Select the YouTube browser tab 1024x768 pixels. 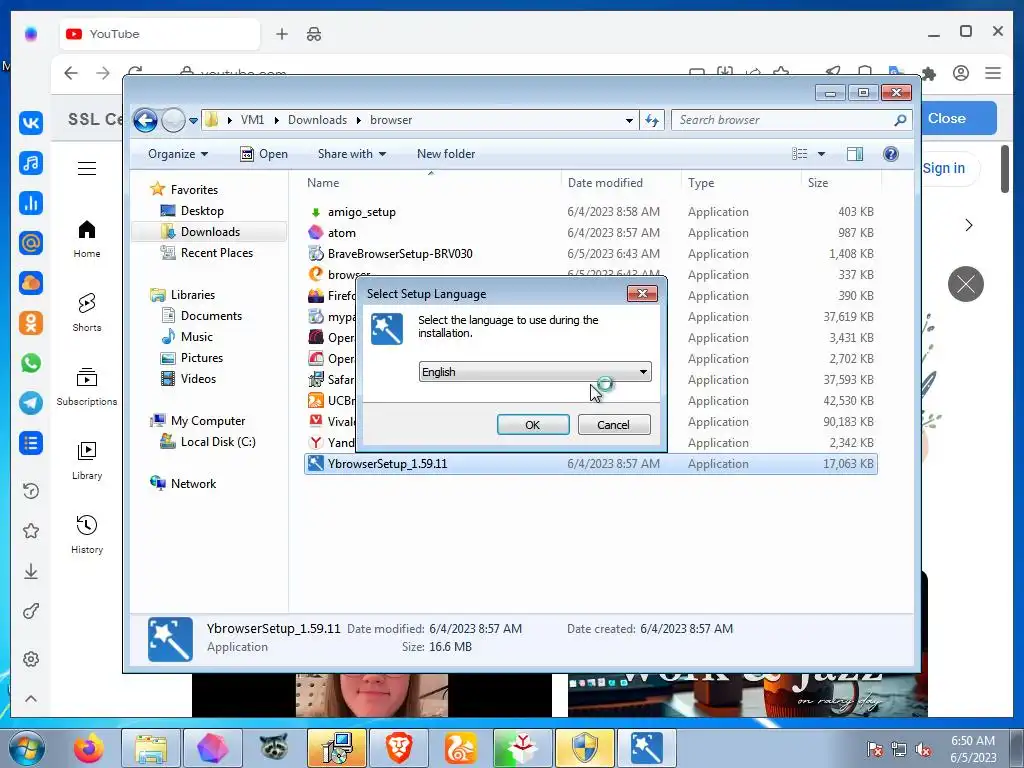pyautogui.click(x=160, y=34)
